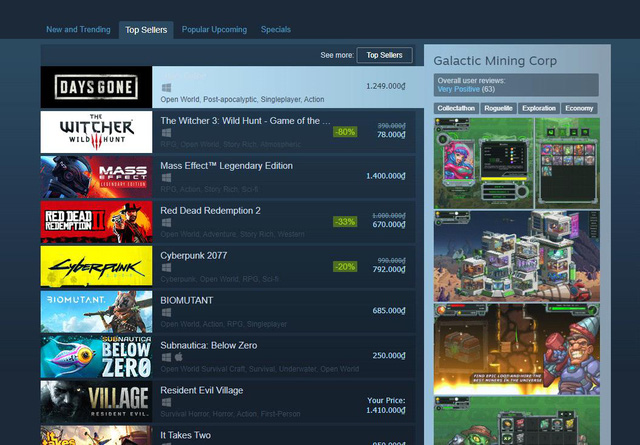The height and width of the screenshot is (445, 640).
Task: Switch to the Specials tab
Action: [x=276, y=29]
